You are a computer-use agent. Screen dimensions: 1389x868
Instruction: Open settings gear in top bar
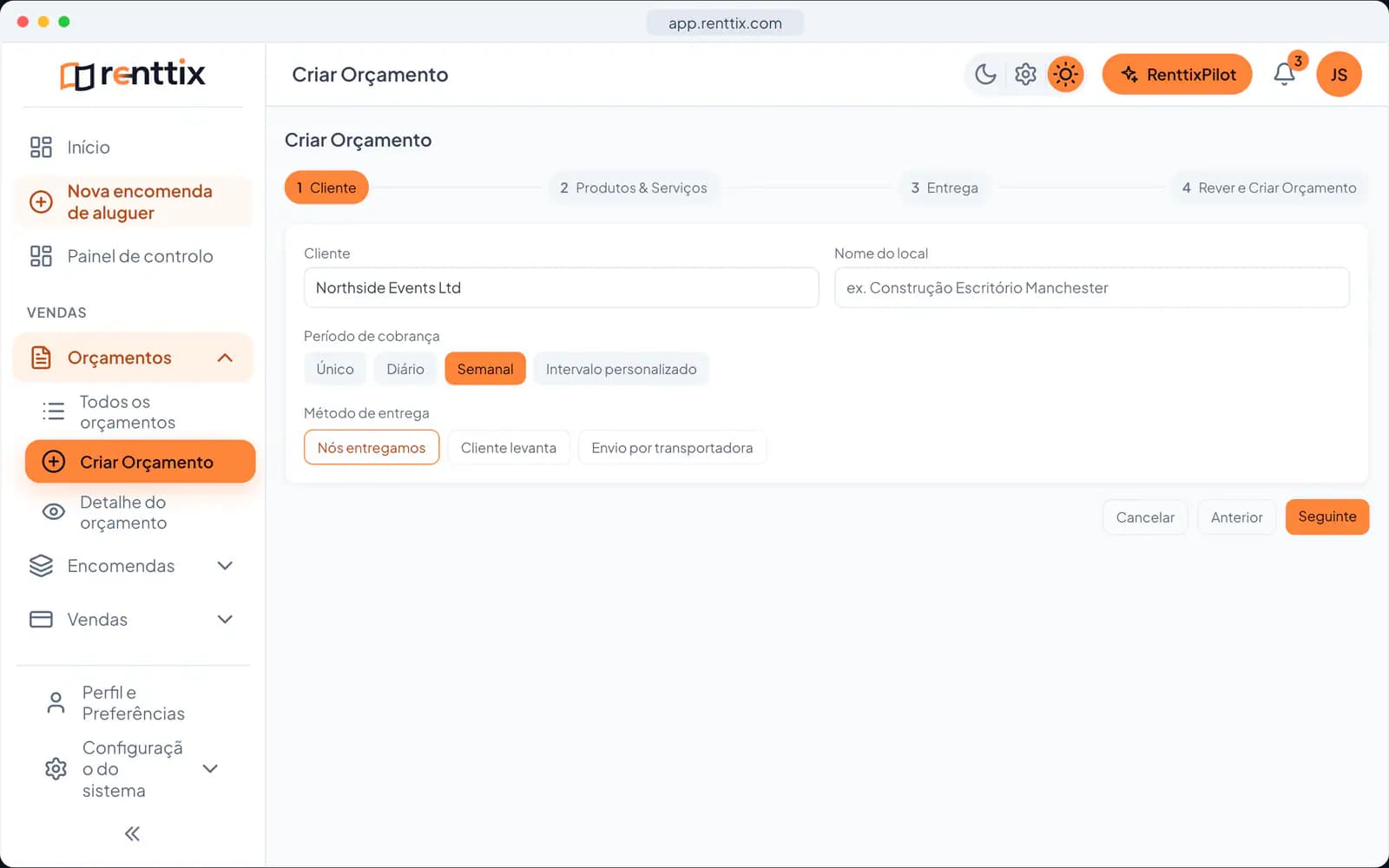click(x=1025, y=75)
